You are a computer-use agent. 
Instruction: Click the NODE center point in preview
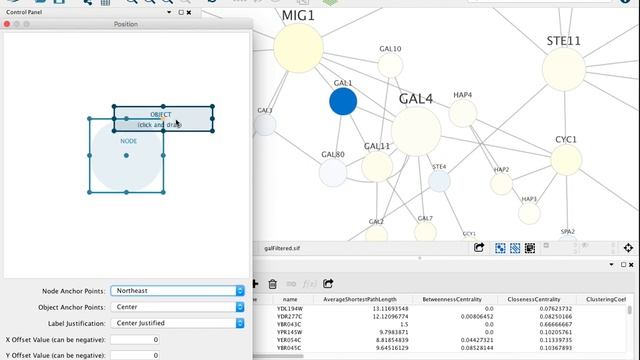[126, 156]
